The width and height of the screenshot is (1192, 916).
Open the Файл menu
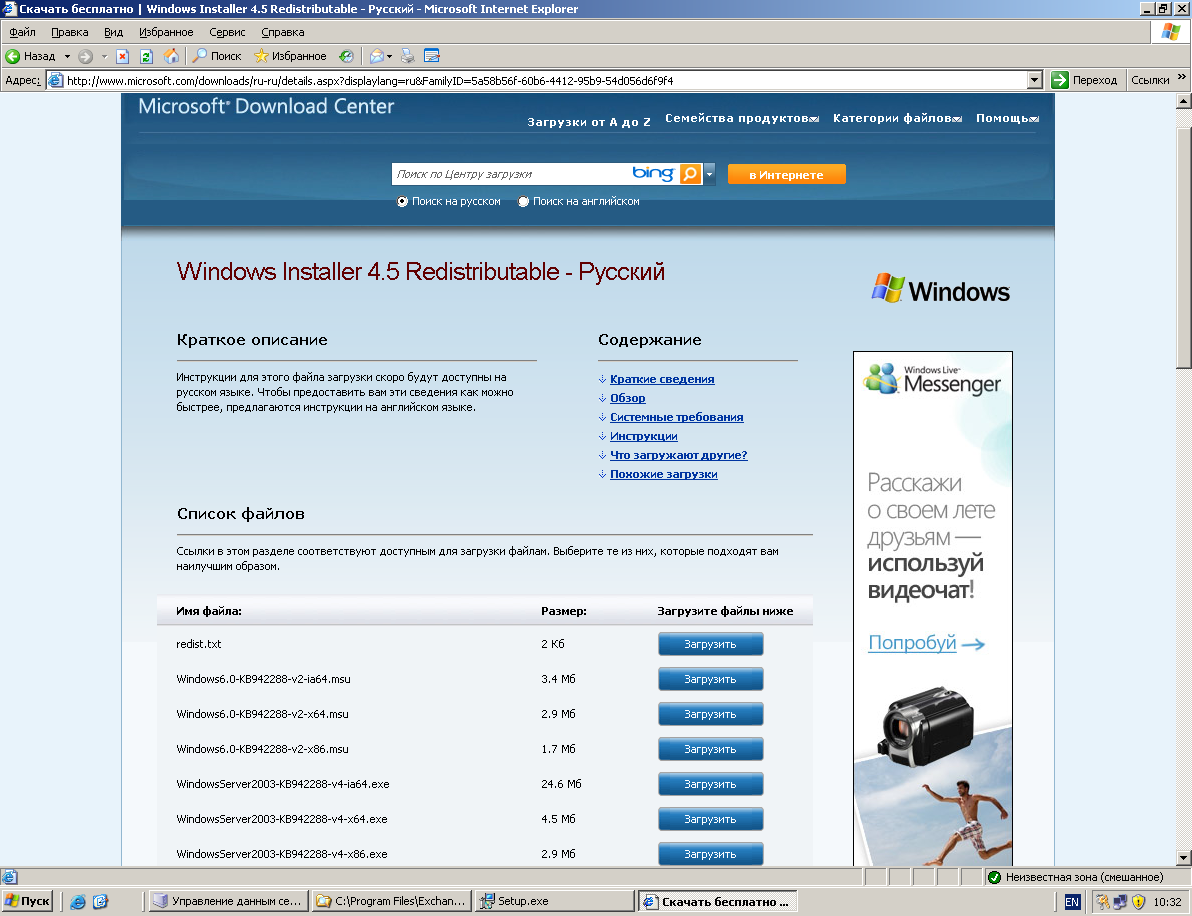click(x=22, y=32)
